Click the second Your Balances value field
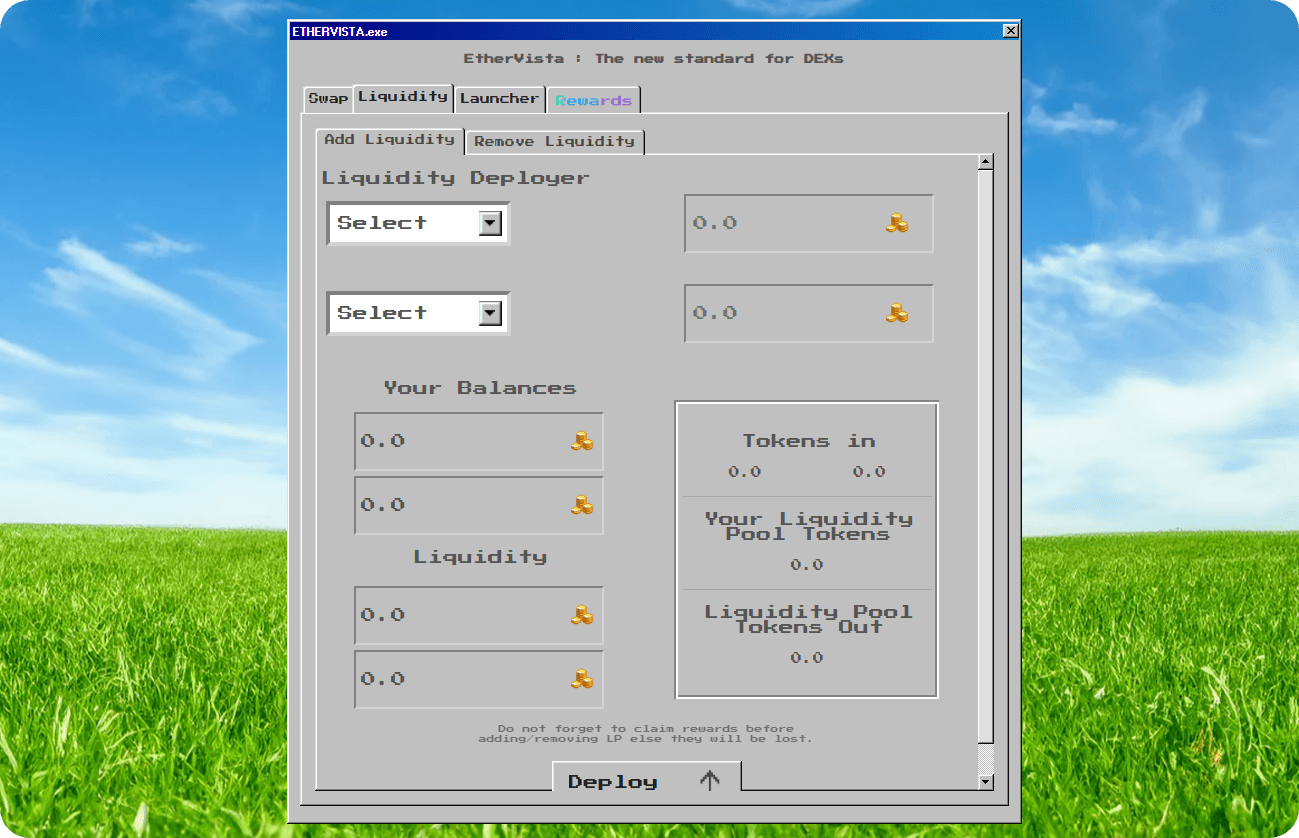Screen dimensions: 1299x838 479,505
